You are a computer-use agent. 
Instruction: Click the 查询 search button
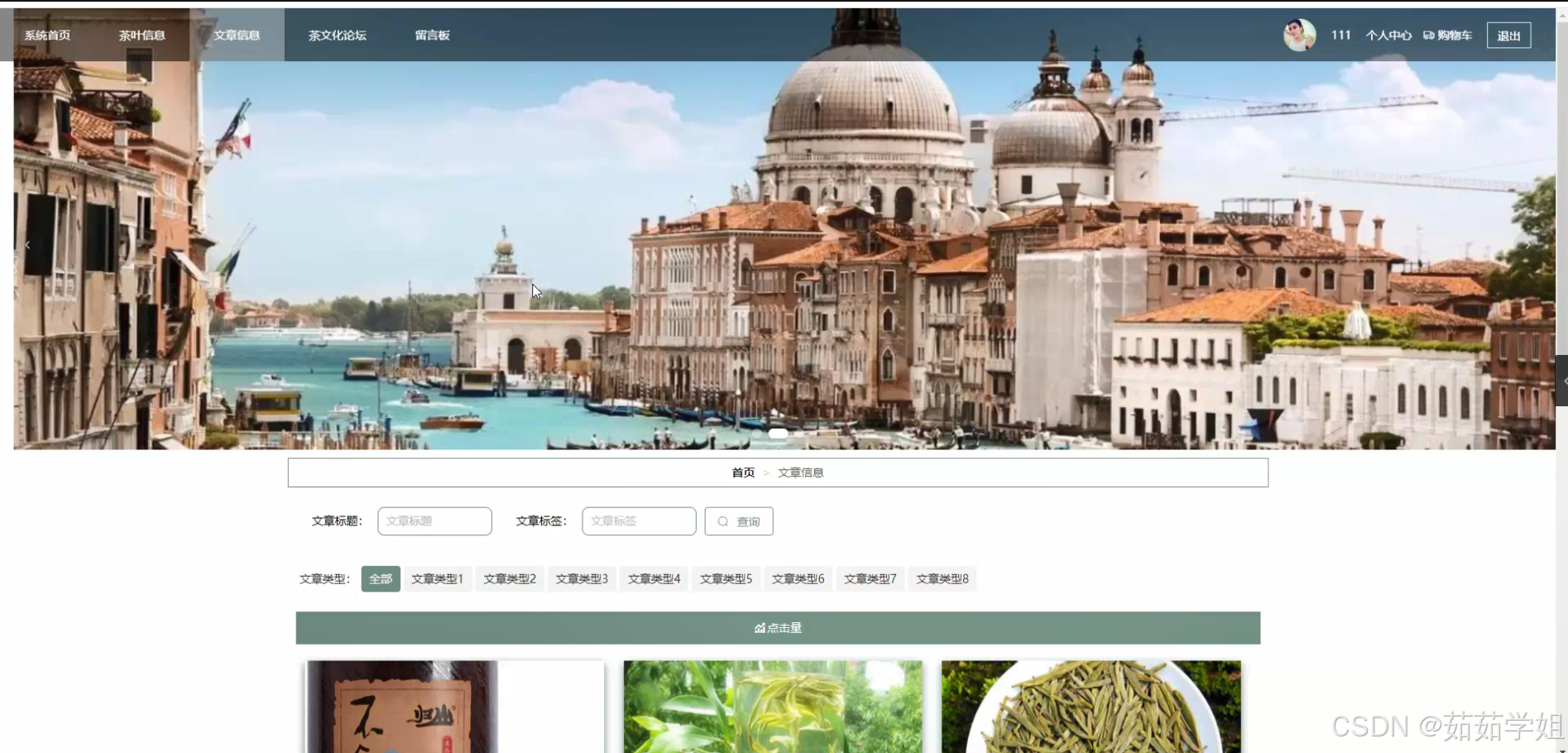739,521
